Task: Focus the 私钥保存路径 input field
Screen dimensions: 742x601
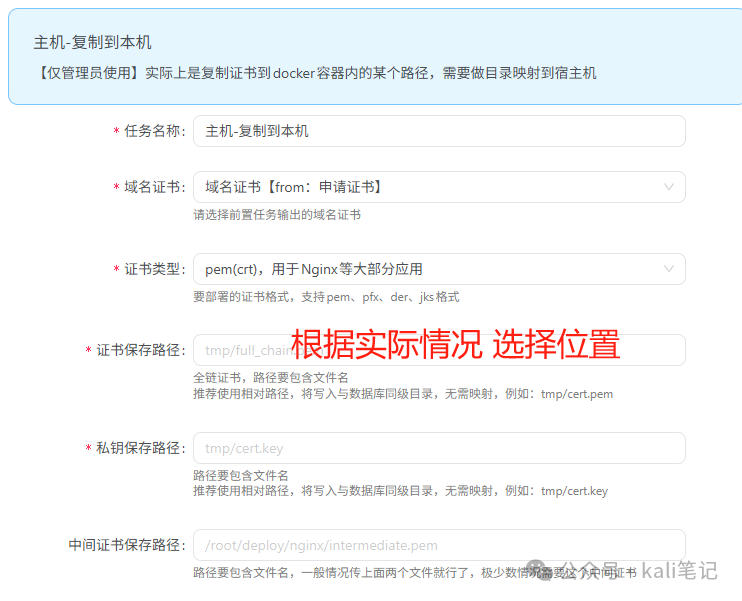Action: 439,448
